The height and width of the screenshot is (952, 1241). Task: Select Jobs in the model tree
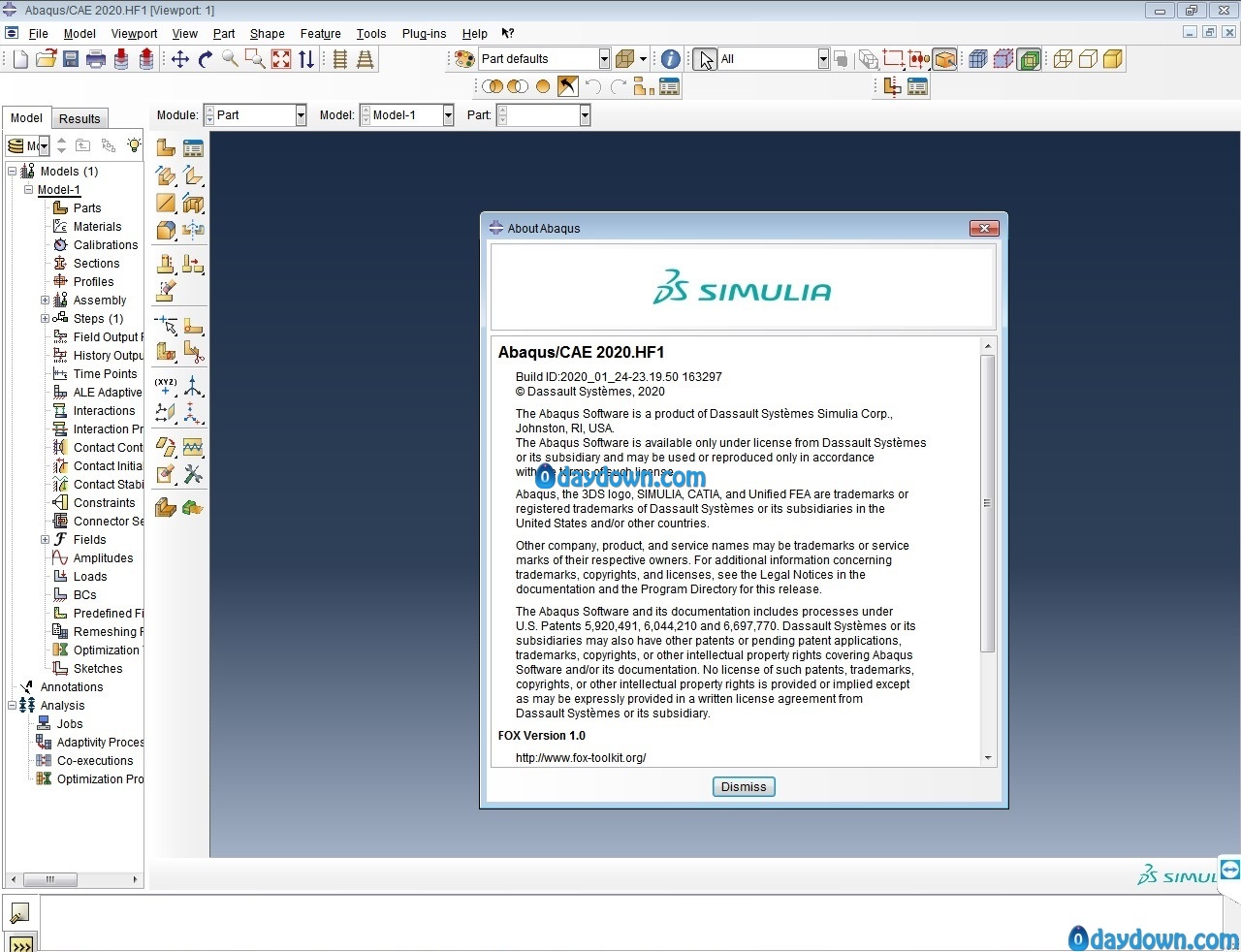click(70, 724)
